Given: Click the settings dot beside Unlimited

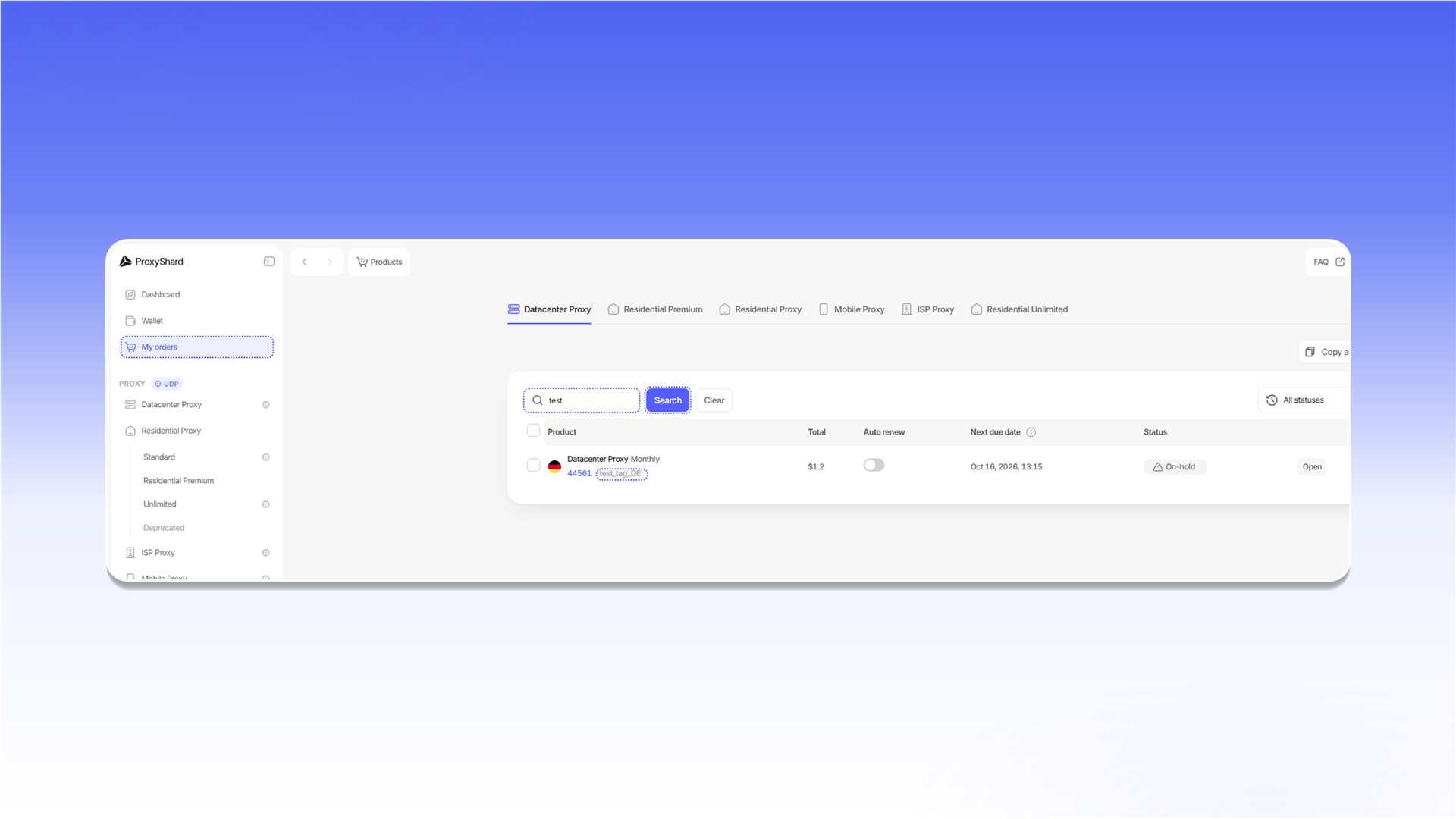Looking at the screenshot, I should 266,504.
